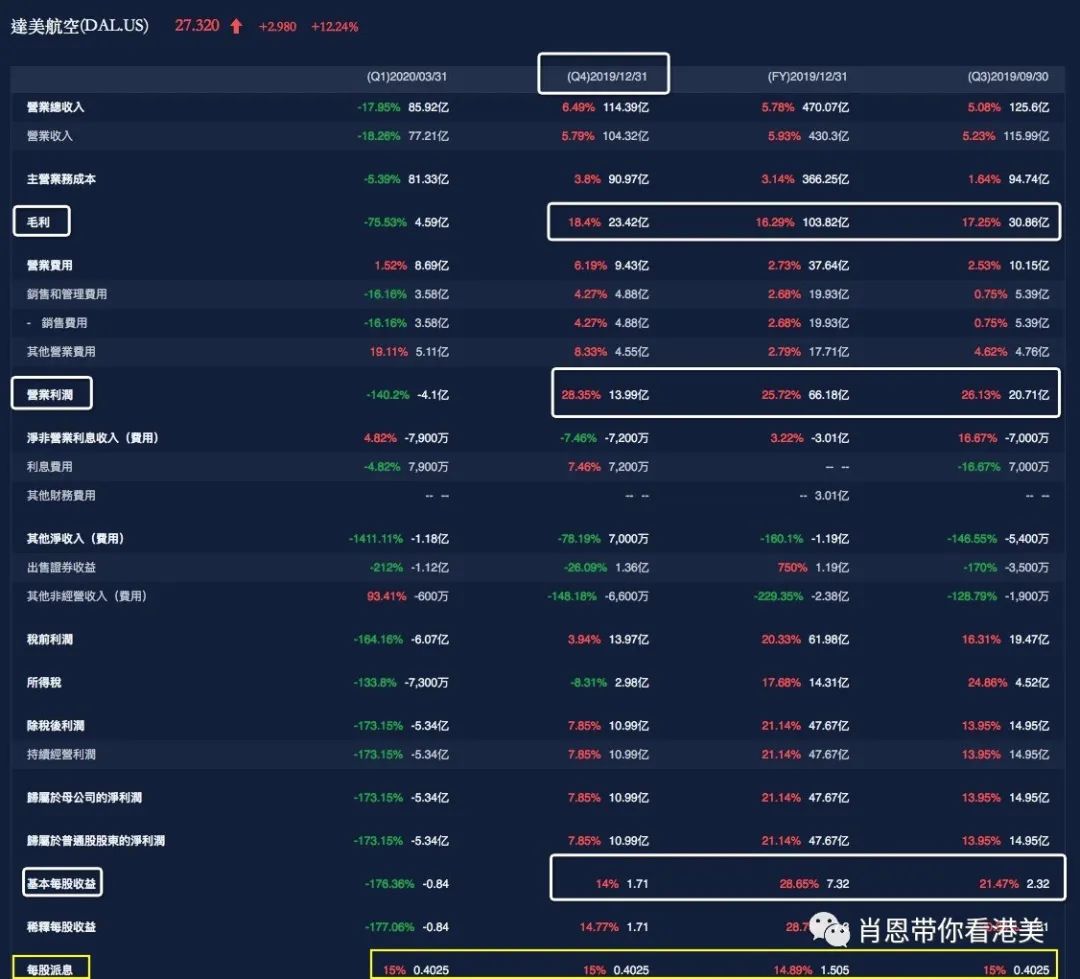This screenshot has height=979, width=1080.
Task: Click the 營業利潤 row label
Action: point(50,395)
